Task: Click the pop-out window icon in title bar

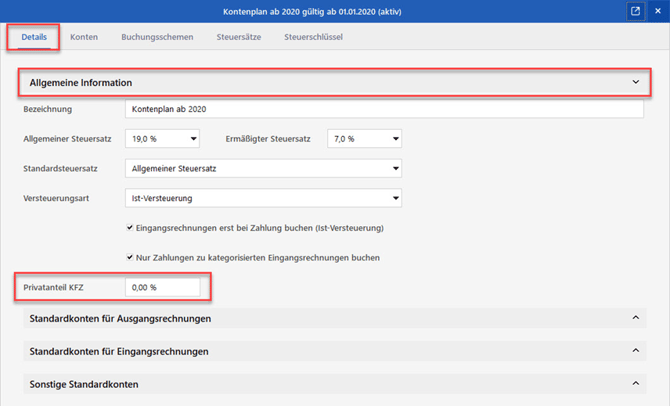Action: (636, 11)
